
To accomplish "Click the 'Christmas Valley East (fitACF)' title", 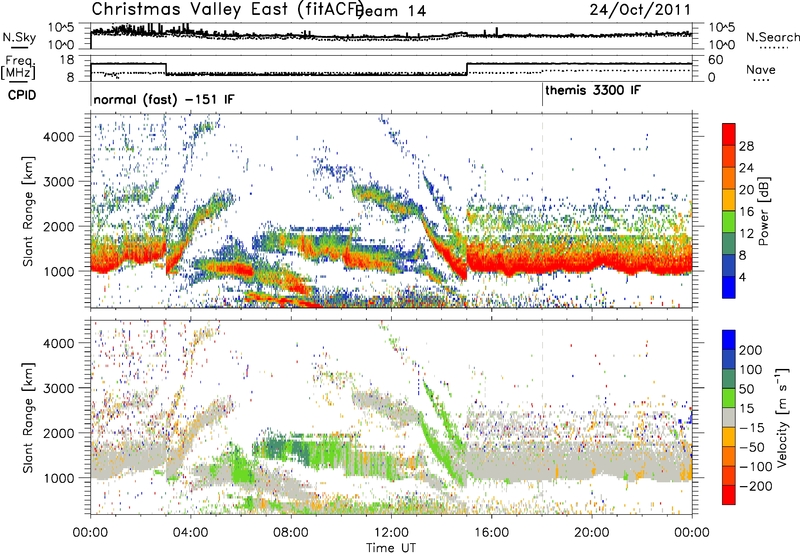I will (x=227, y=9).
